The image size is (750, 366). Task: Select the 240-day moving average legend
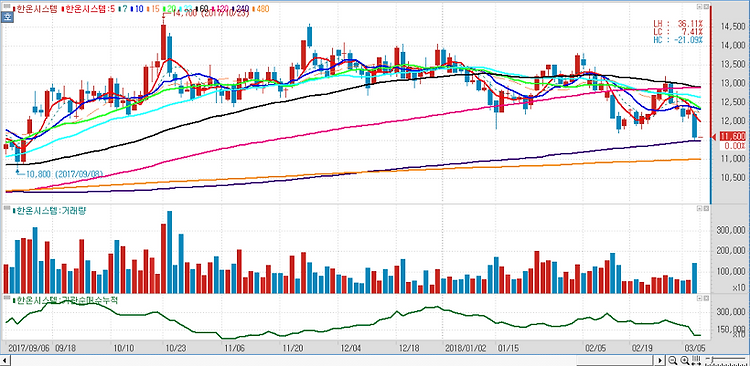241,9
